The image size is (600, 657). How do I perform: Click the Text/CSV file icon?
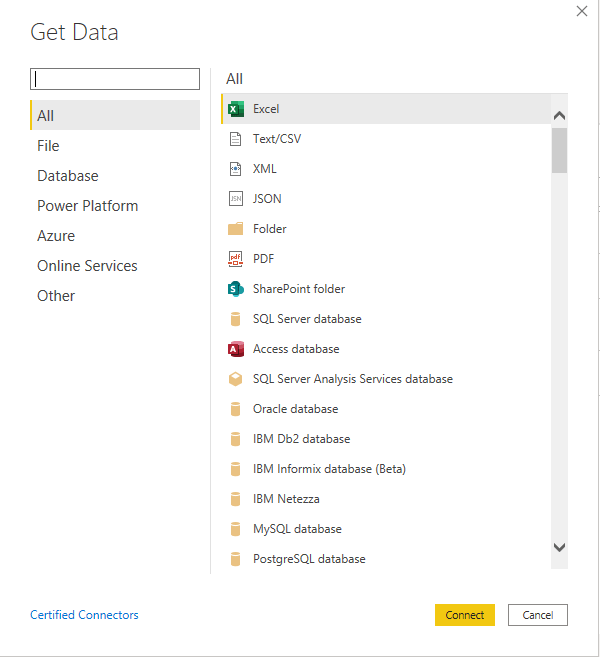(236, 139)
